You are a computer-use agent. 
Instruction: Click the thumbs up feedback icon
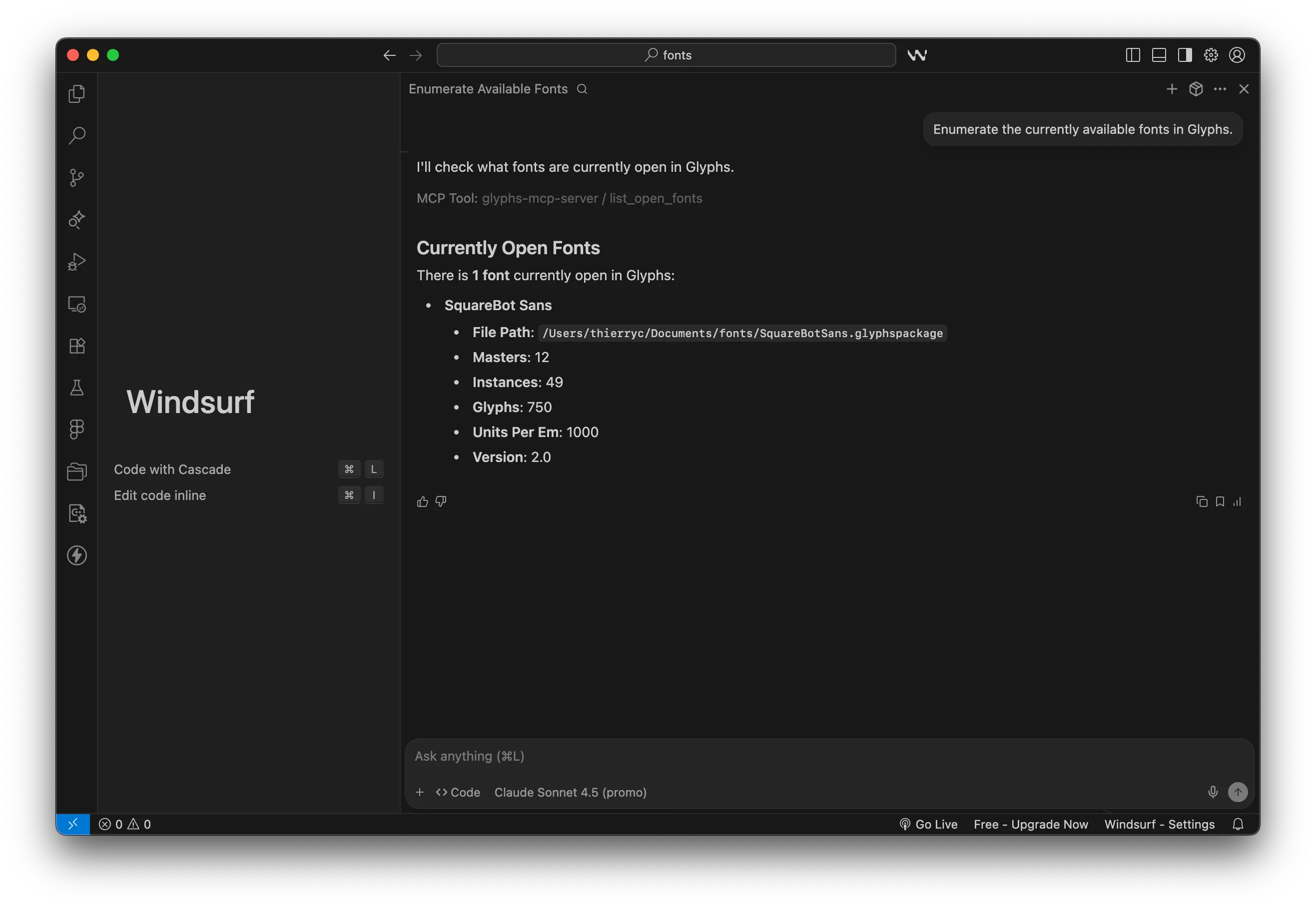422,502
